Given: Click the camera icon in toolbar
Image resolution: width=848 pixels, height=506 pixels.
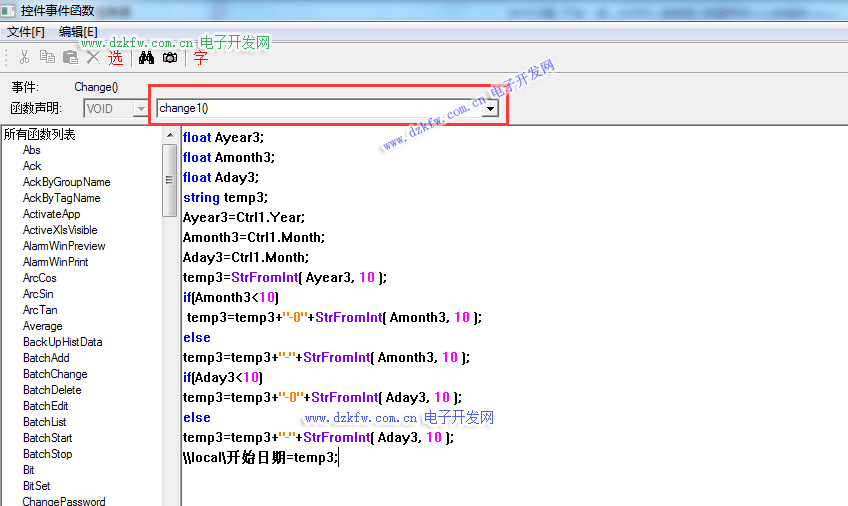Looking at the screenshot, I should [x=170, y=58].
